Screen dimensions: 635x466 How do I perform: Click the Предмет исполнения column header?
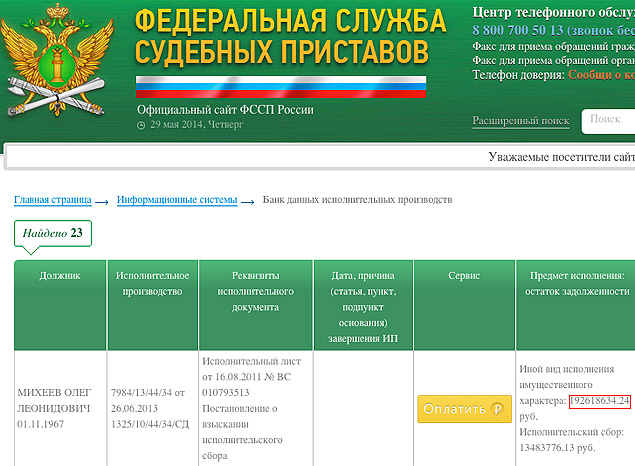[x=575, y=283]
